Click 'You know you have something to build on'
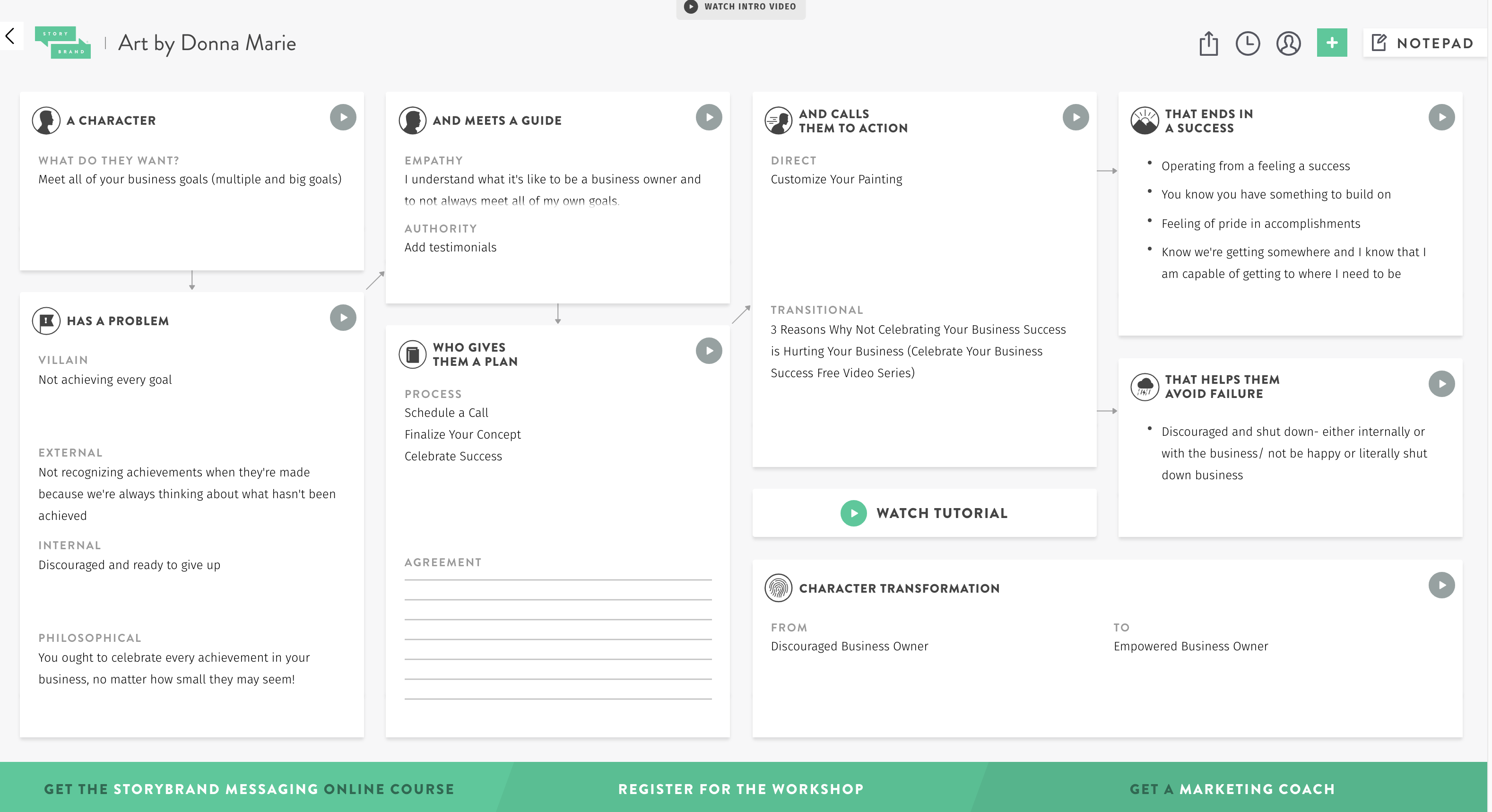The height and width of the screenshot is (812, 1492). pos(1276,195)
